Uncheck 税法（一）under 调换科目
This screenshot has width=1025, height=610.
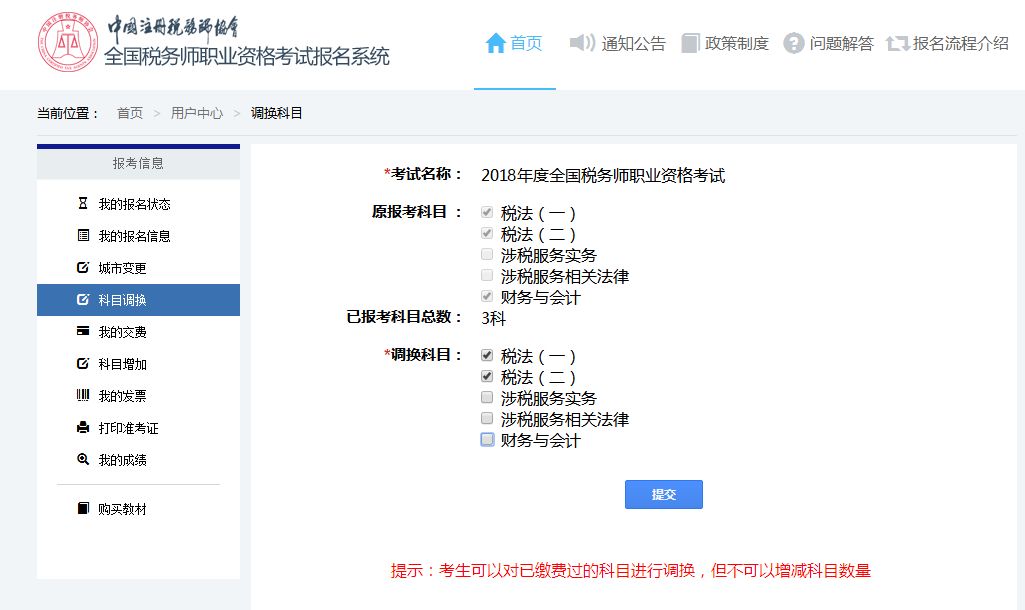pos(487,356)
